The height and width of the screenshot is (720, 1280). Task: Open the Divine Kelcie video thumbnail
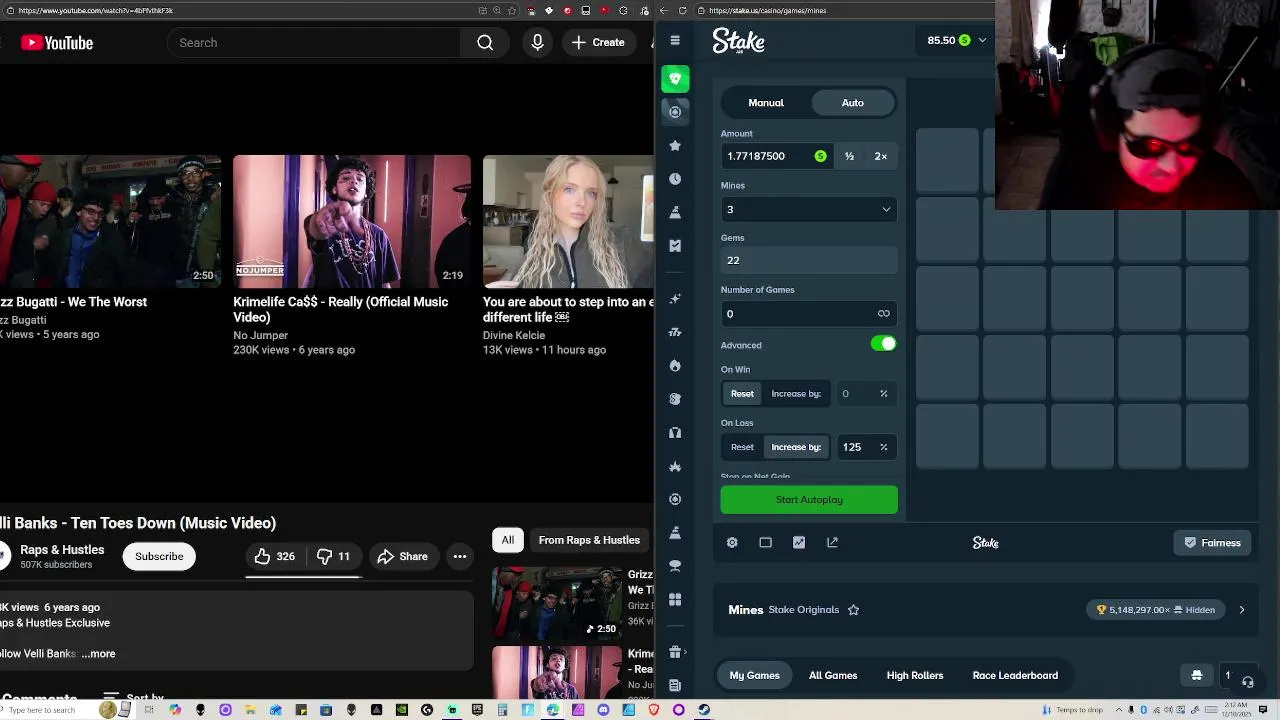[x=568, y=221]
